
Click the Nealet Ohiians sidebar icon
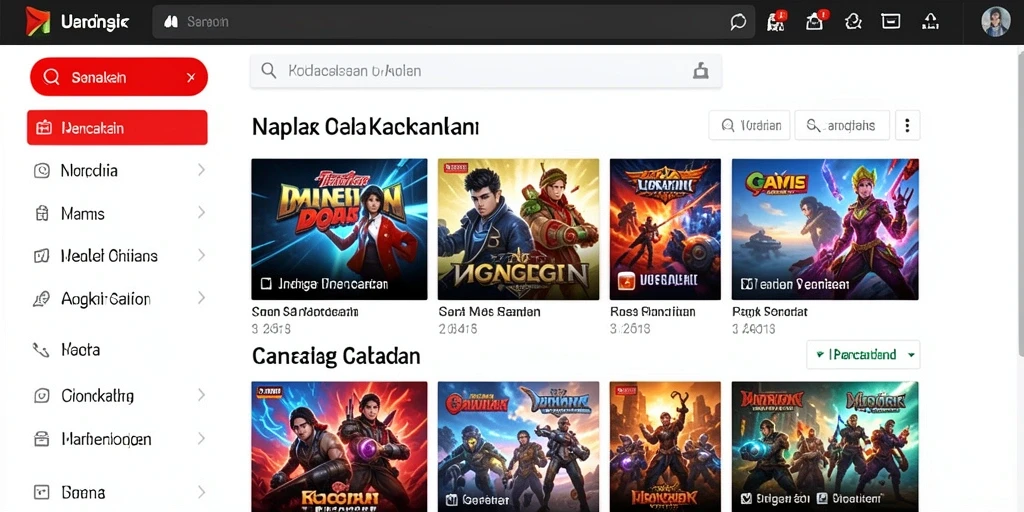[41, 256]
